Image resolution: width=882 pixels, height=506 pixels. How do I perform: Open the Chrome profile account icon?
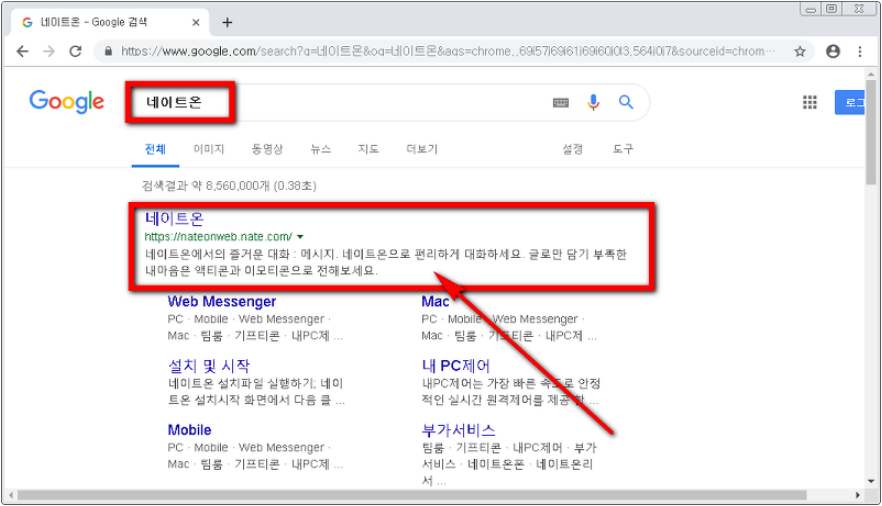click(833, 52)
